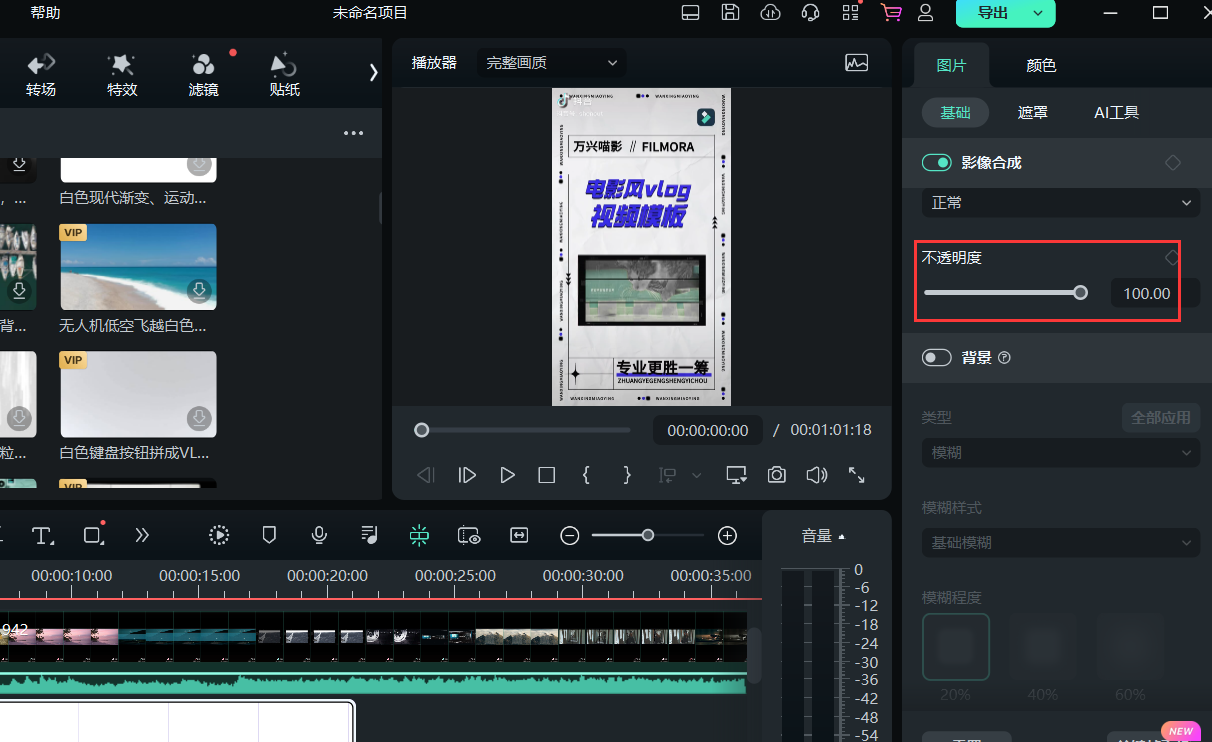Click the voiceover microphone icon
The width and height of the screenshot is (1212, 742).
coord(319,535)
